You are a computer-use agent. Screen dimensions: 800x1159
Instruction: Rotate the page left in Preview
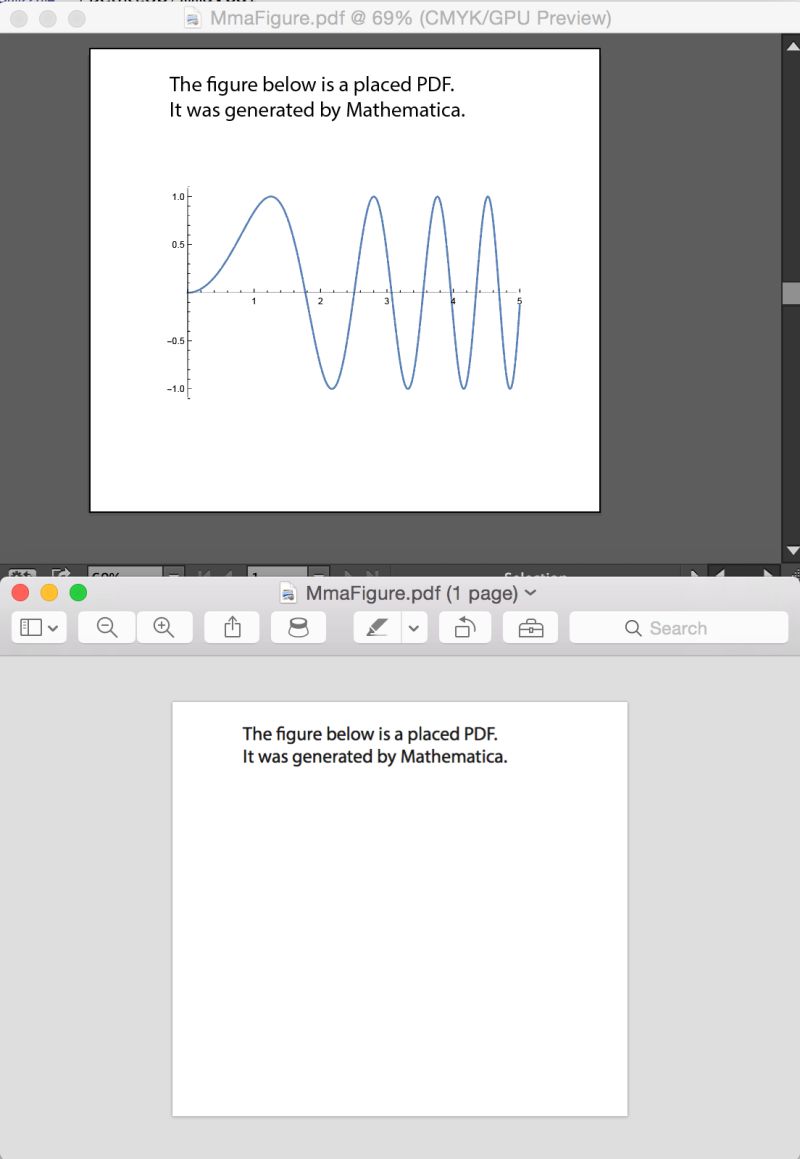pyautogui.click(x=465, y=627)
